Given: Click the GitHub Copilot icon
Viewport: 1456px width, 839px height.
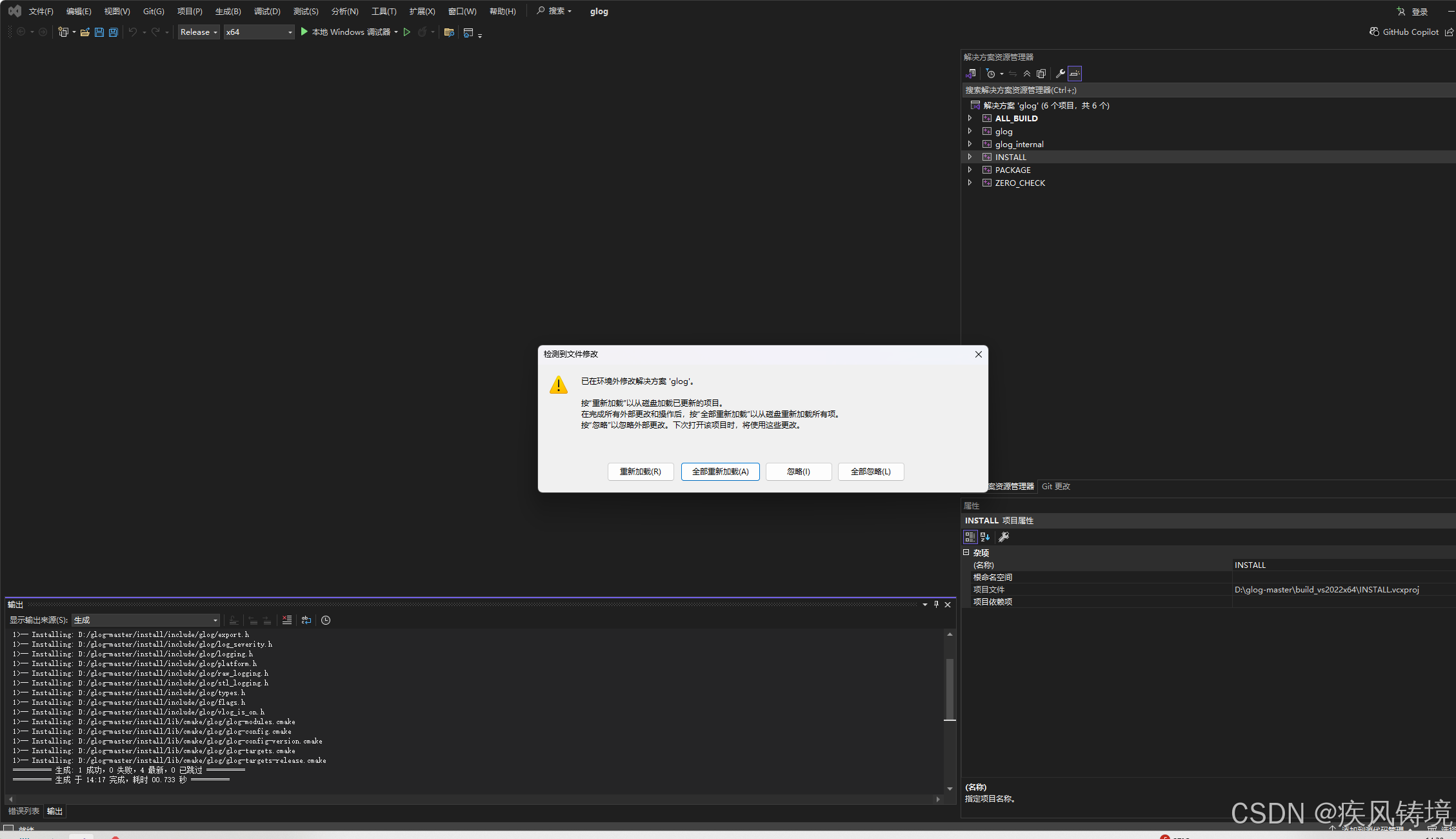Looking at the screenshot, I should pyautogui.click(x=1375, y=32).
